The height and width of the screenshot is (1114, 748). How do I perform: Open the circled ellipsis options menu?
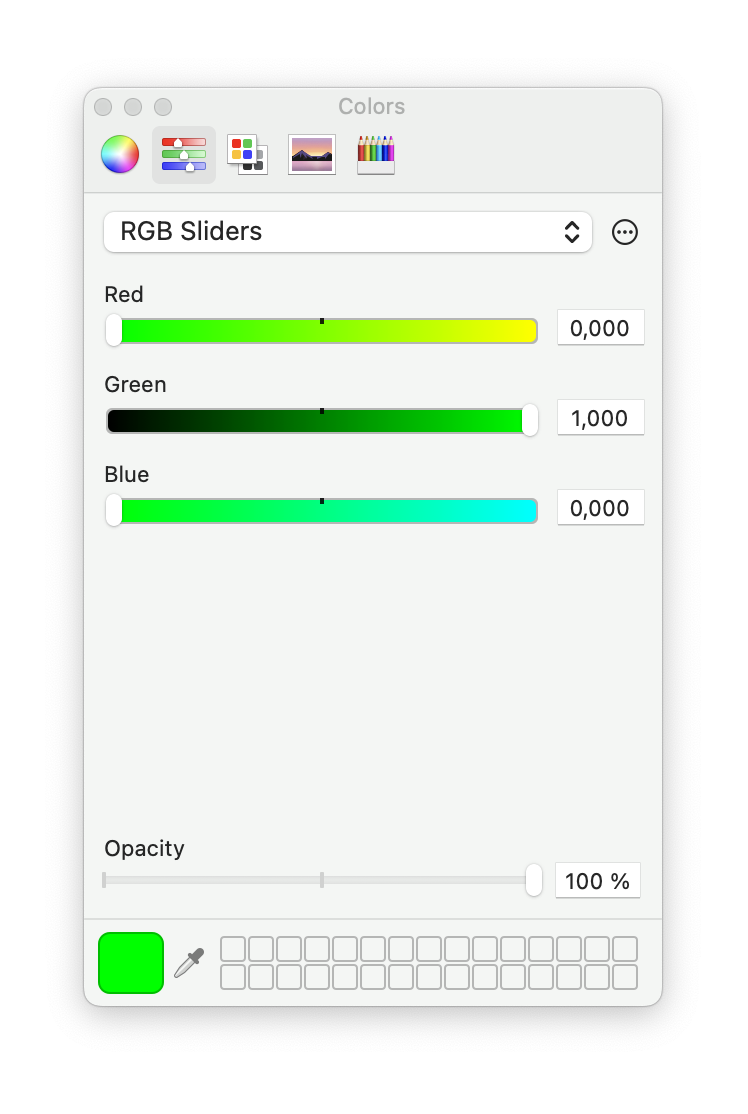(625, 232)
